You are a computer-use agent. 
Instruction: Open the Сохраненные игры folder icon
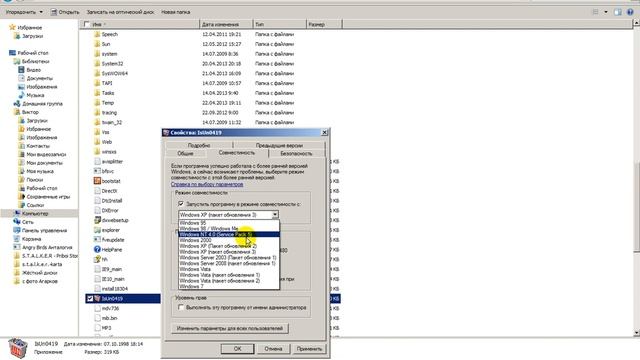click(x=21, y=196)
